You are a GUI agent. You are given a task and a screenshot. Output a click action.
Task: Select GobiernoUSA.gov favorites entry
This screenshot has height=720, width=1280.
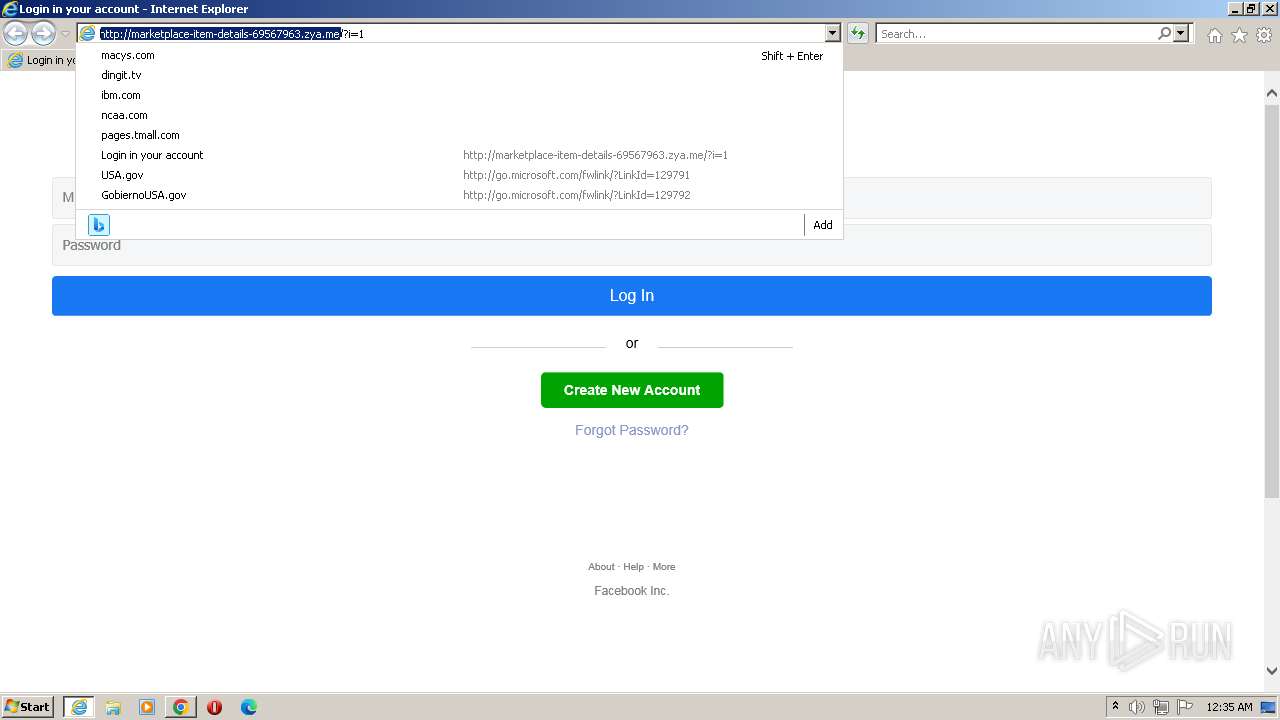pos(459,195)
